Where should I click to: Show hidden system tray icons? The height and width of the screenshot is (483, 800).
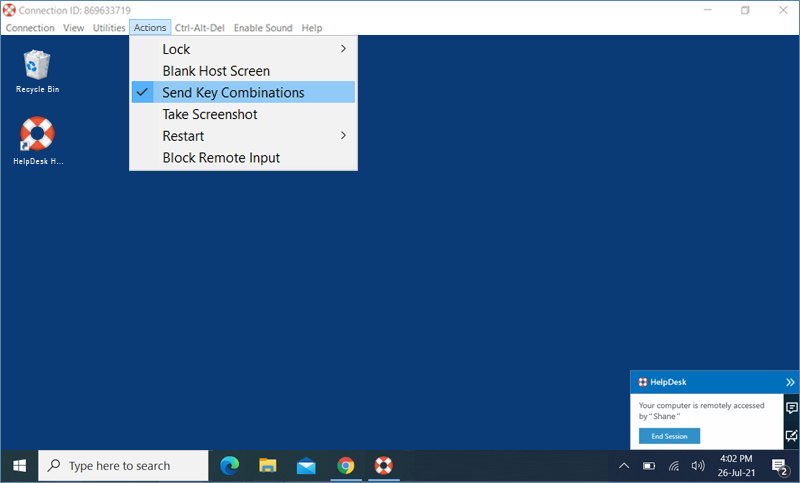[624, 466]
